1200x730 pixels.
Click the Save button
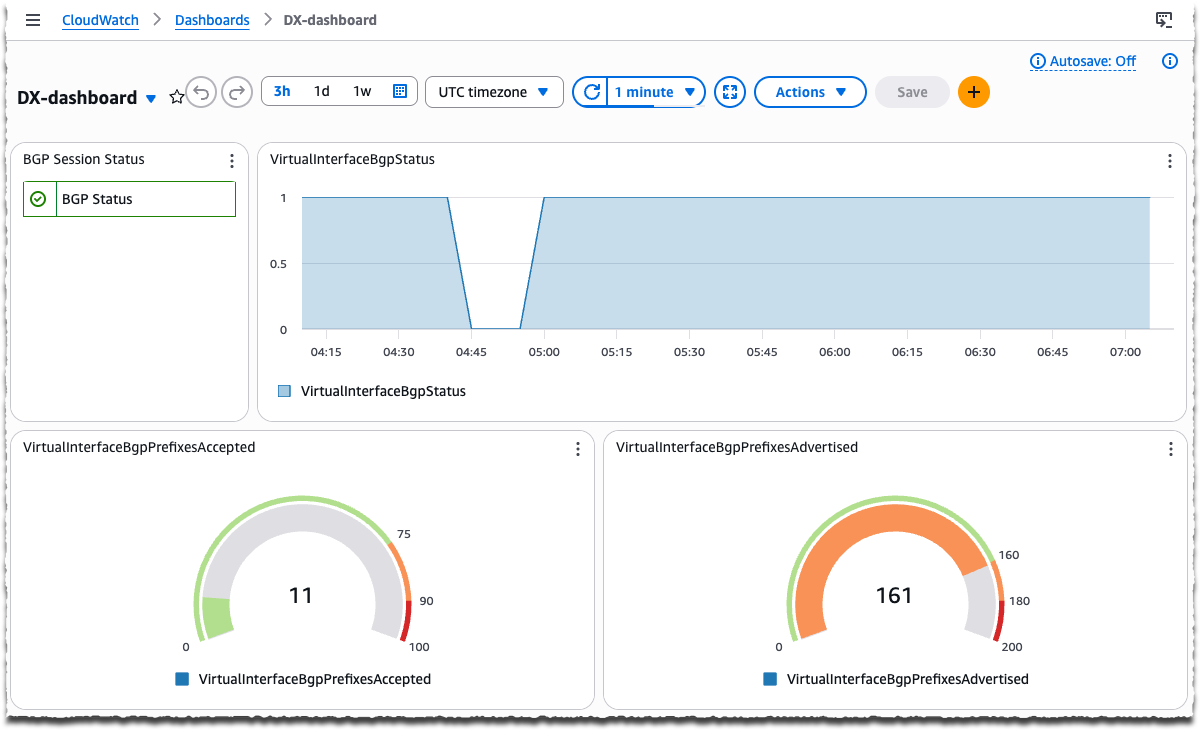point(911,91)
